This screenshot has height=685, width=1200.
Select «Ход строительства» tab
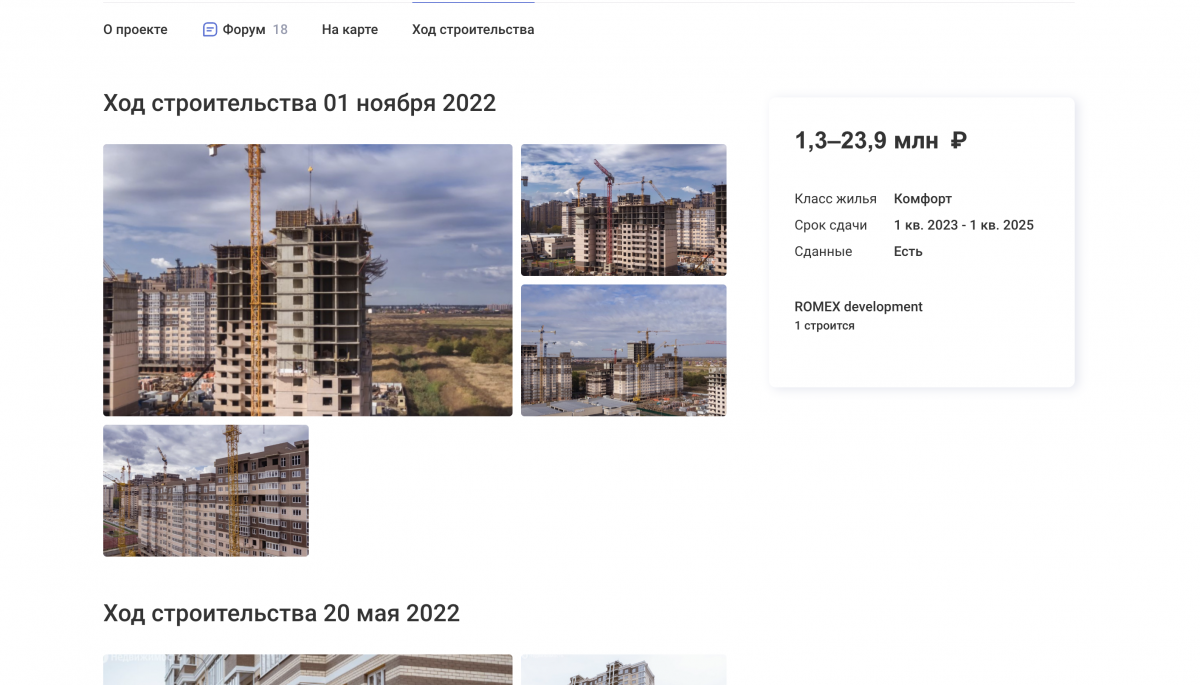pyautogui.click(x=473, y=30)
